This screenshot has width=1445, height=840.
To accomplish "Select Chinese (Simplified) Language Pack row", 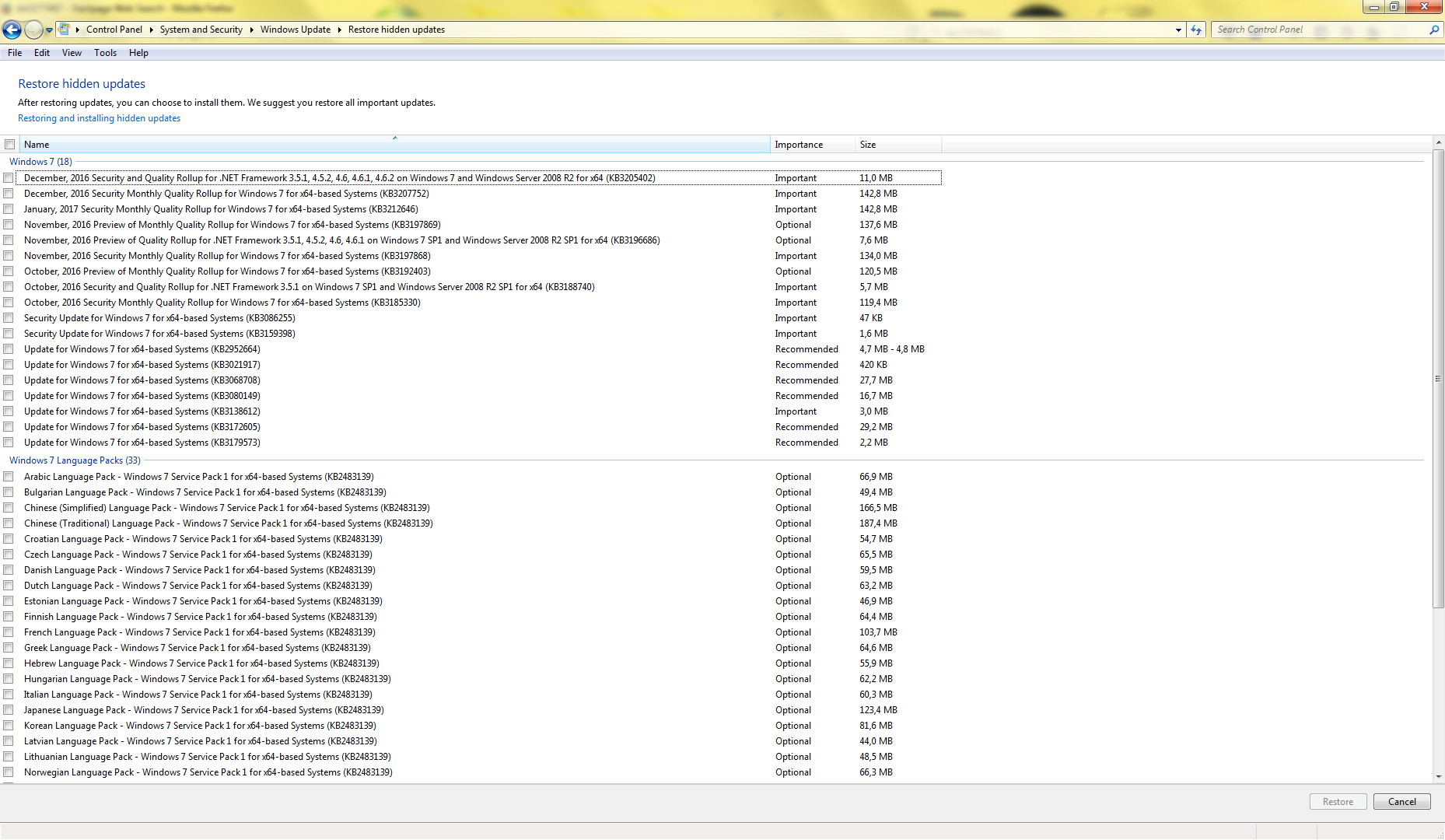I will coord(471,508).
